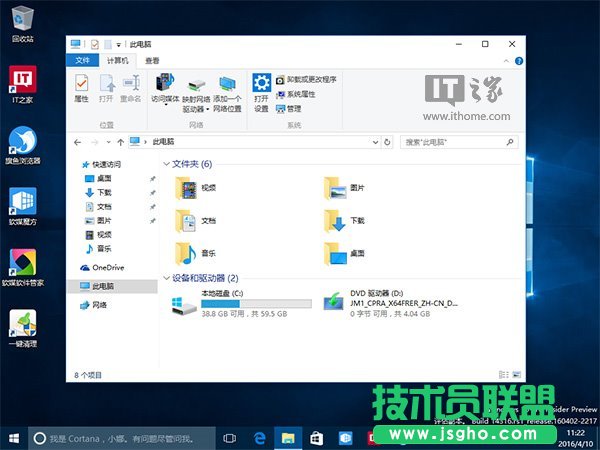Click the 打开设置 (Open Settings) gear icon
Screen dimensions: 600x450
pos(262,93)
